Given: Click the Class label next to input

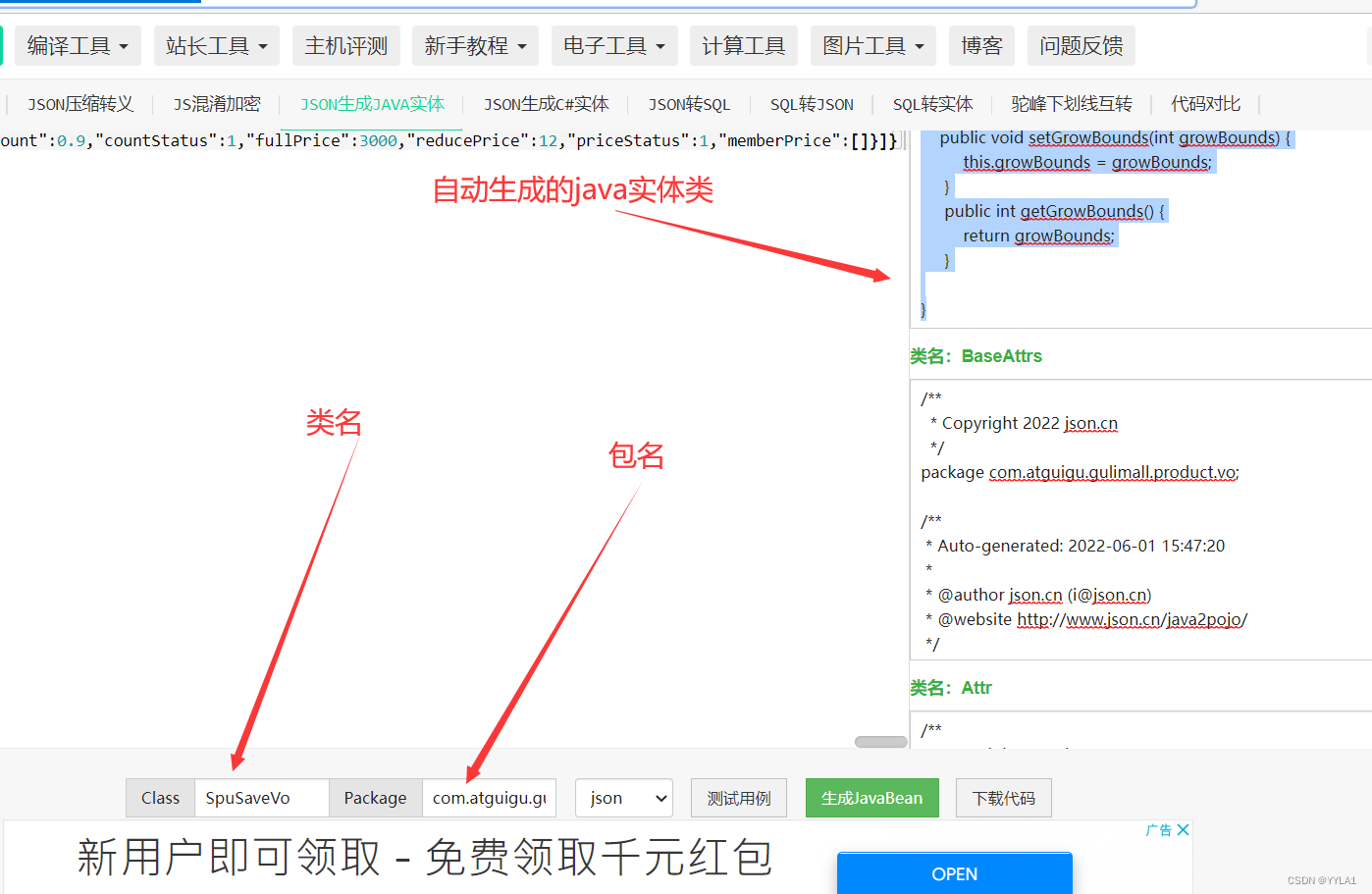Looking at the screenshot, I should pos(160,798).
